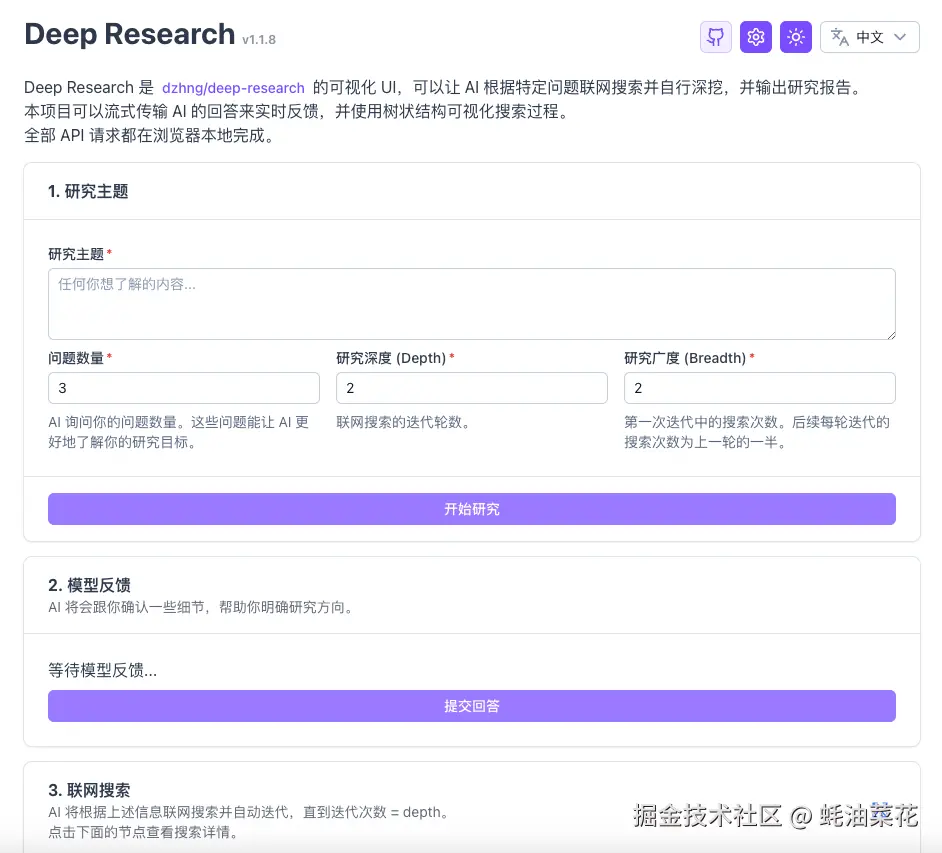The image size is (942, 853).
Task: Click the 问题数量 number field showing 3
Action: (183, 388)
